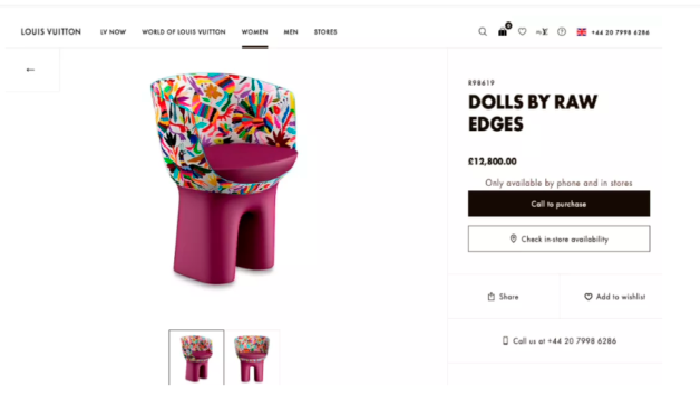Select the second chair thumbnail
700x400 pixels.
pos(252,357)
